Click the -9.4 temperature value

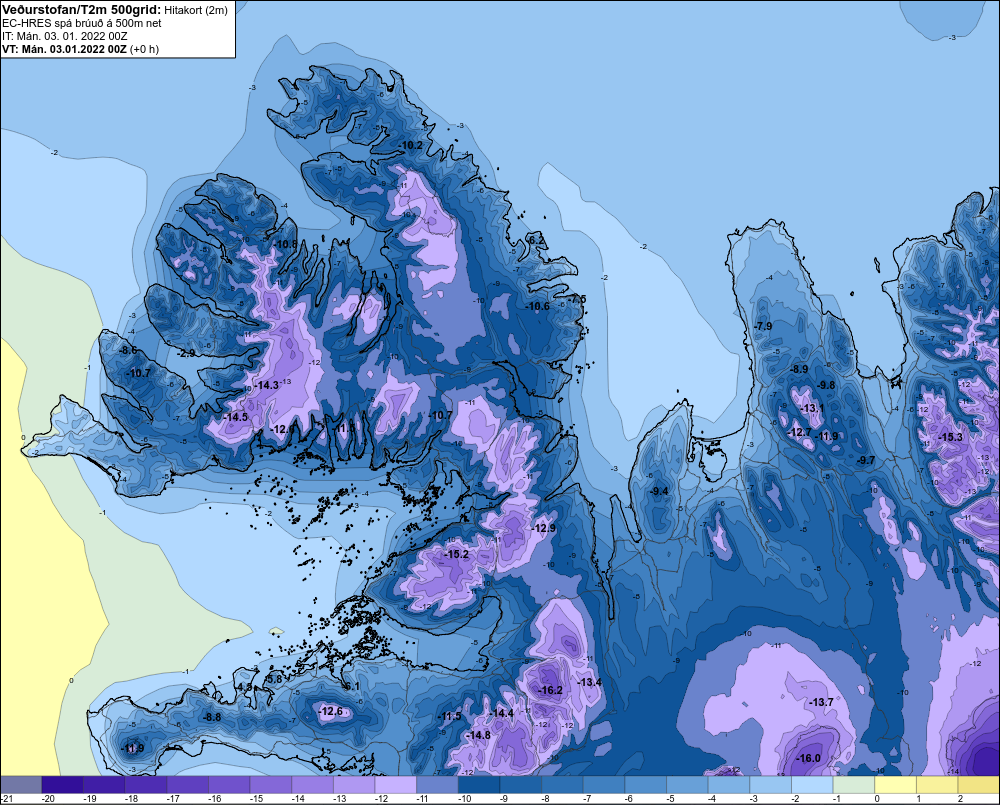[x=659, y=491]
